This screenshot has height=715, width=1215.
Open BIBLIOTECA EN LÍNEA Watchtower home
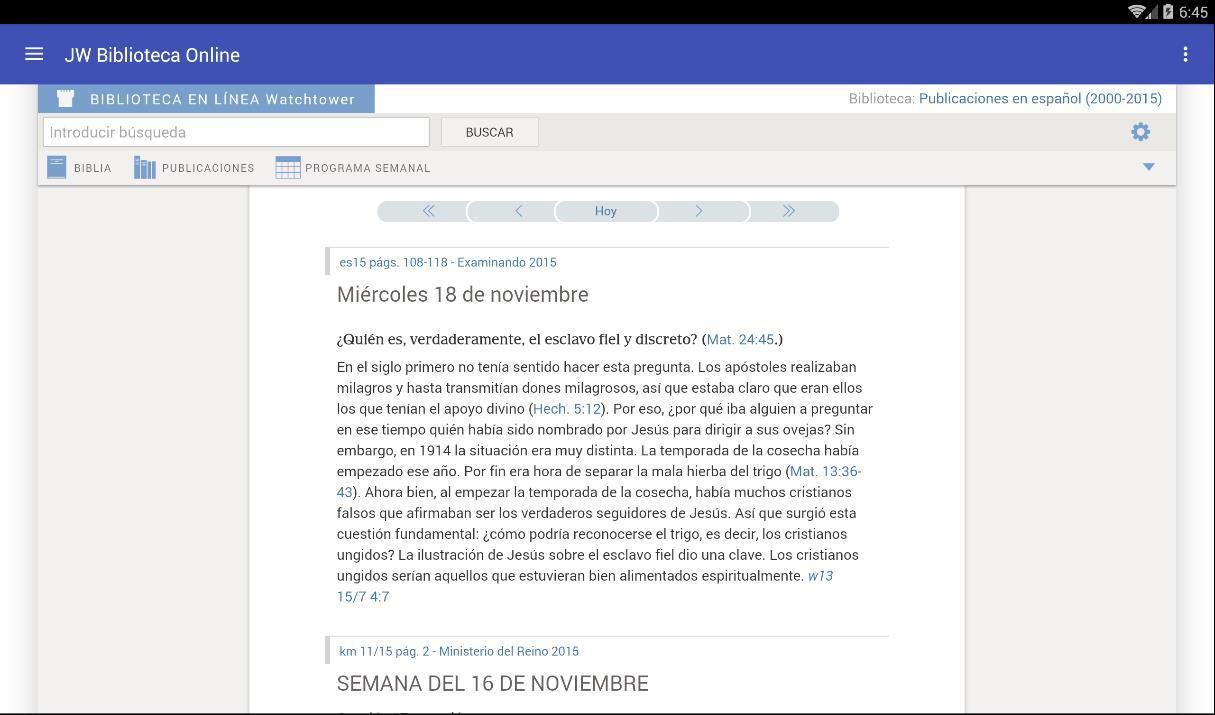[207, 99]
